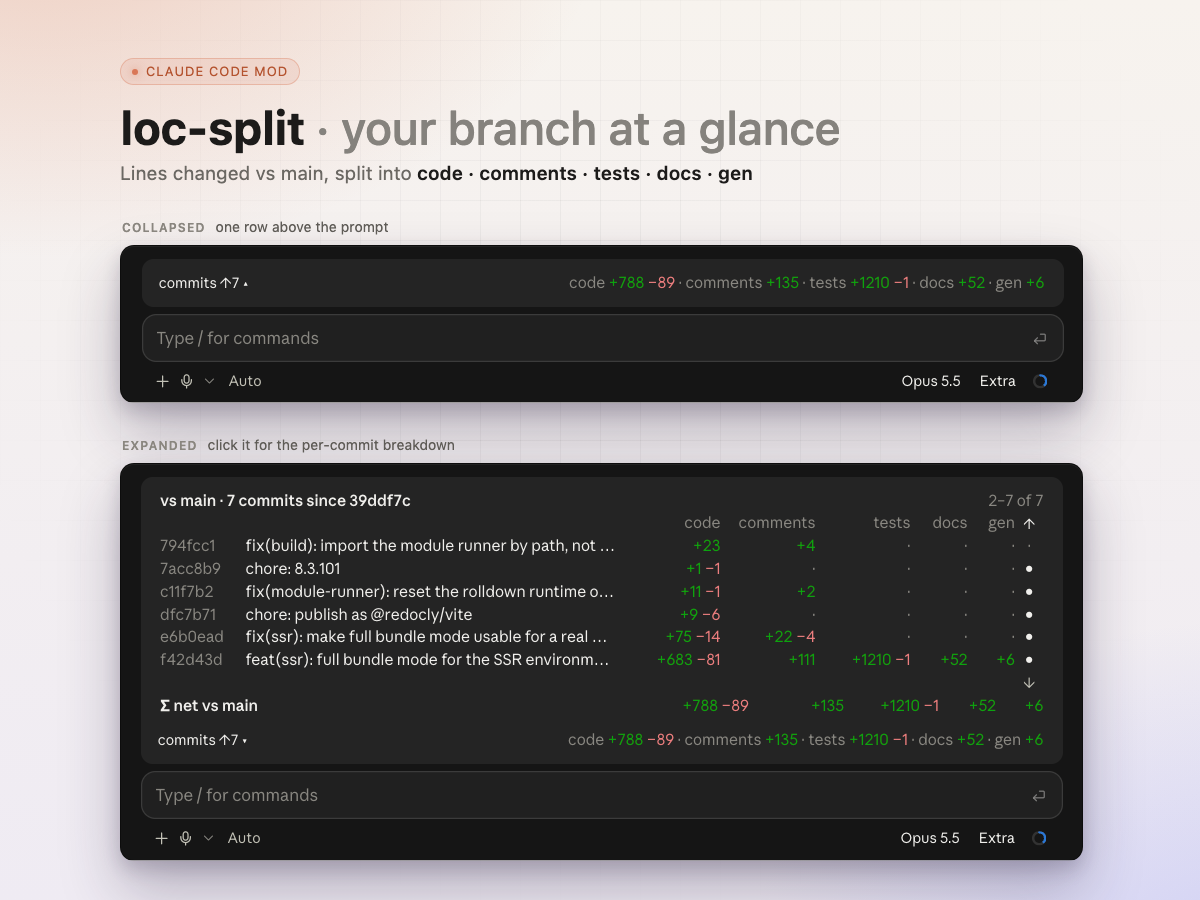Select commit hash dfc7b71
Viewport: 1200px width, 900px height.
coord(188,615)
